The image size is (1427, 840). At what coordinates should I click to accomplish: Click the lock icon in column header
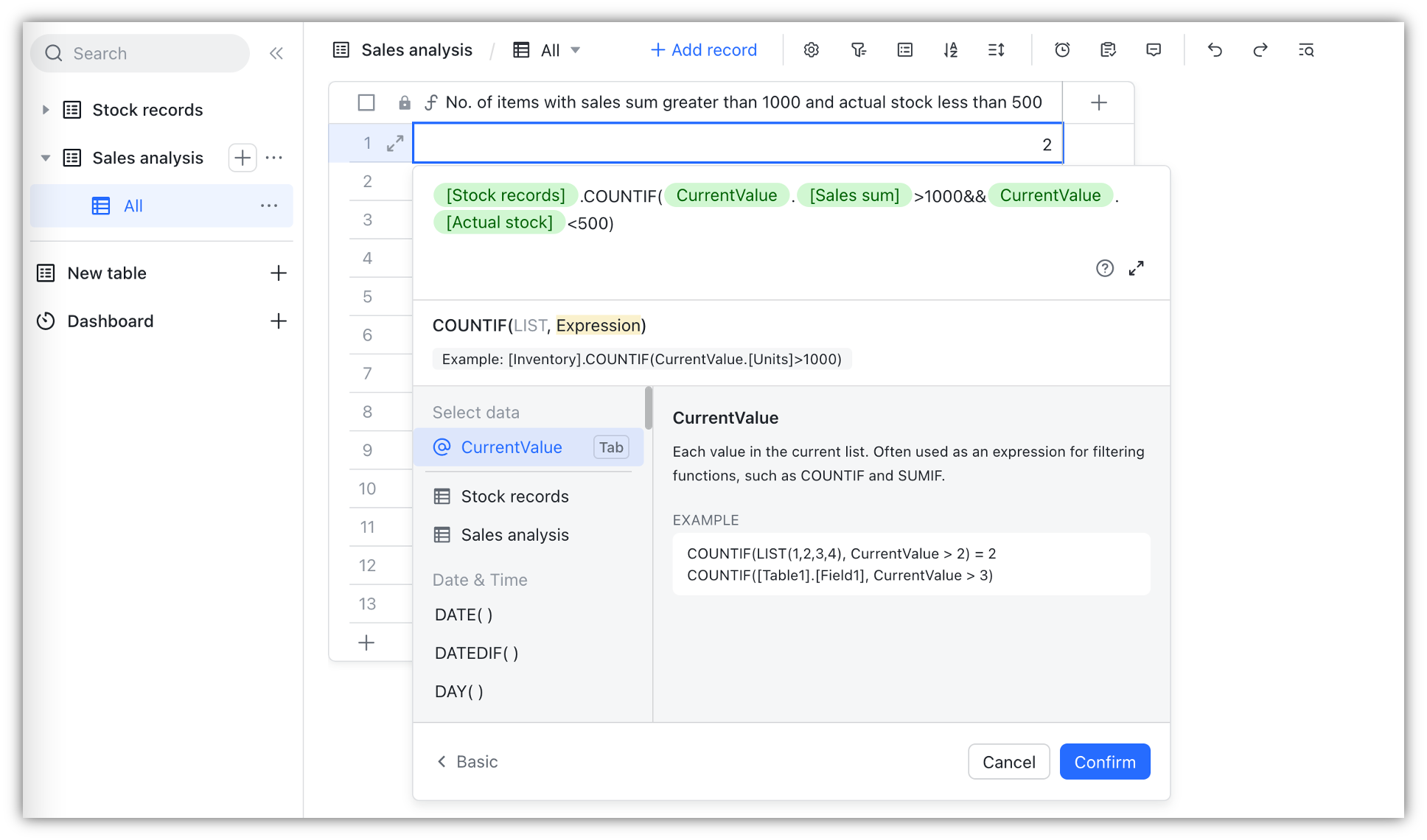pos(405,102)
